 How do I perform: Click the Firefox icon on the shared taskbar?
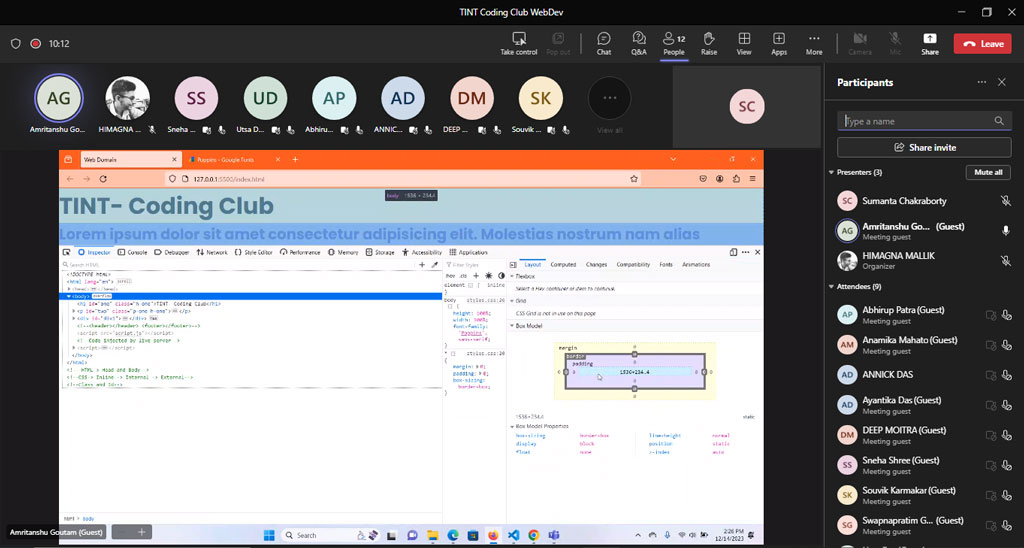(493, 535)
